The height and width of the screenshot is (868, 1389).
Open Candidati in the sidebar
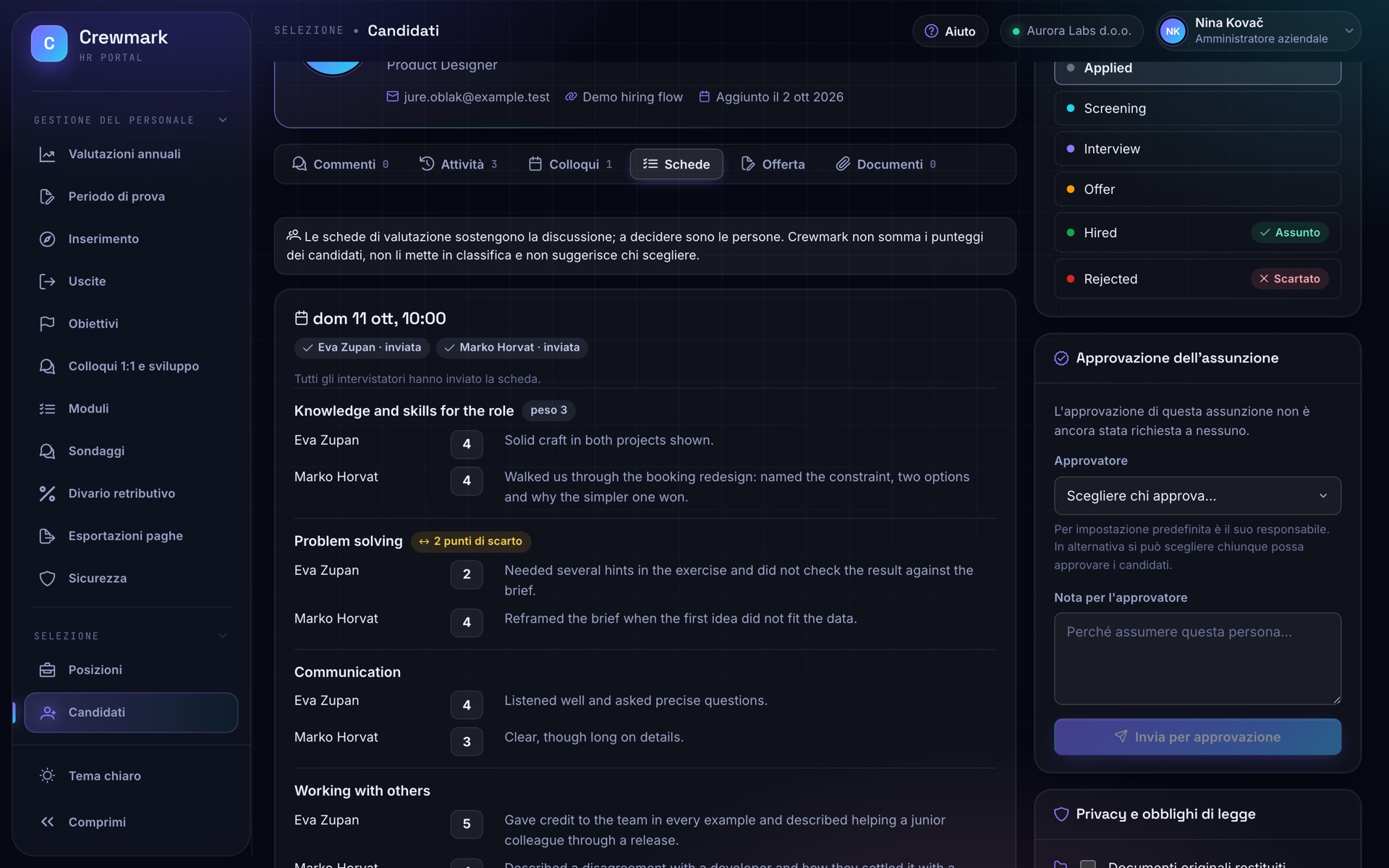[x=131, y=712]
